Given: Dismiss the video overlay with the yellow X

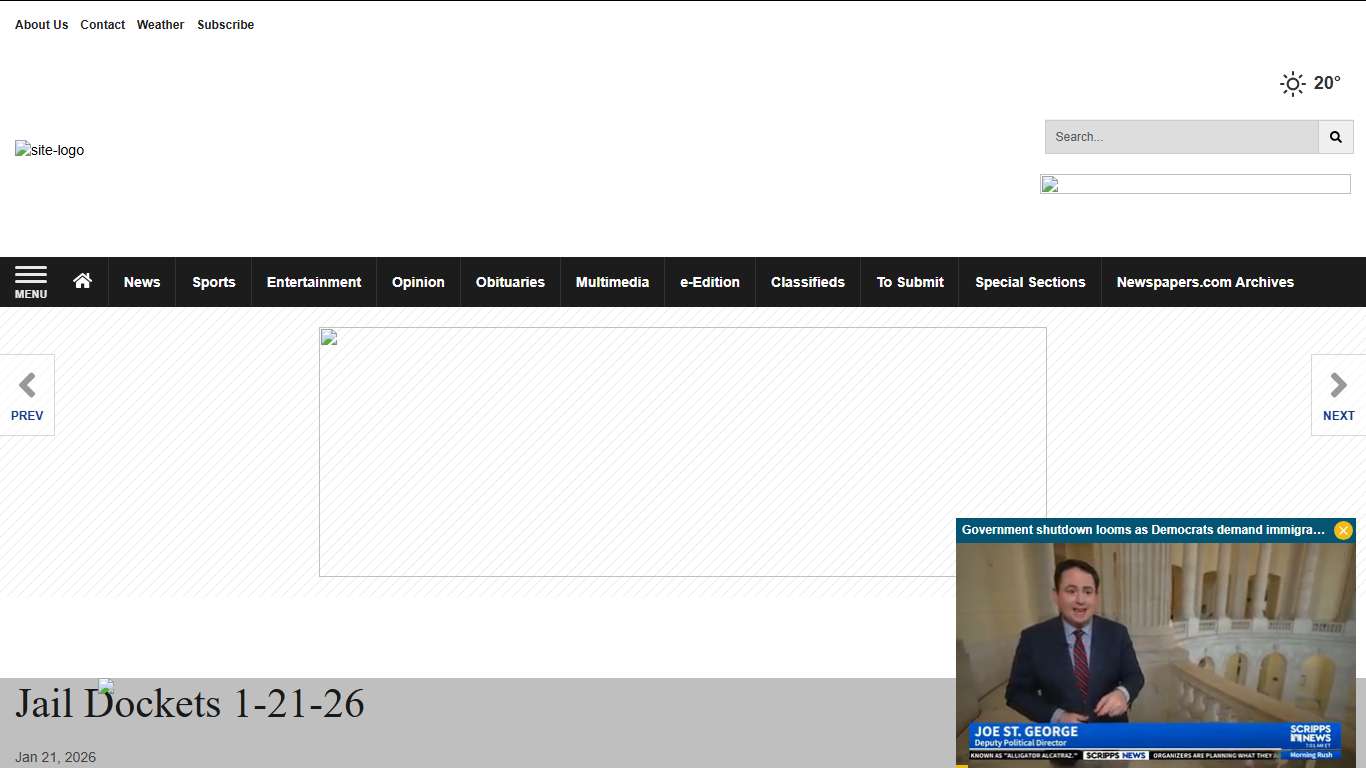Looking at the screenshot, I should coord(1343,530).
